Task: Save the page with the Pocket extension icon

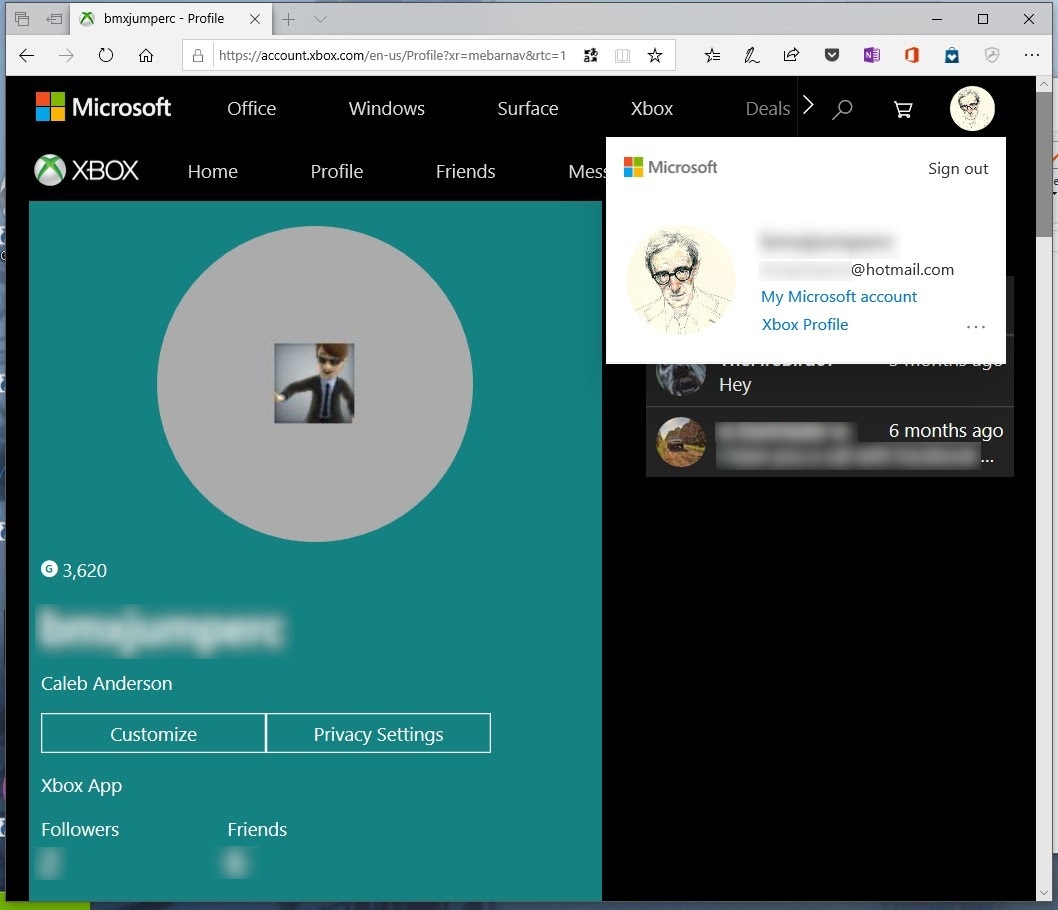Action: pyautogui.click(x=832, y=55)
